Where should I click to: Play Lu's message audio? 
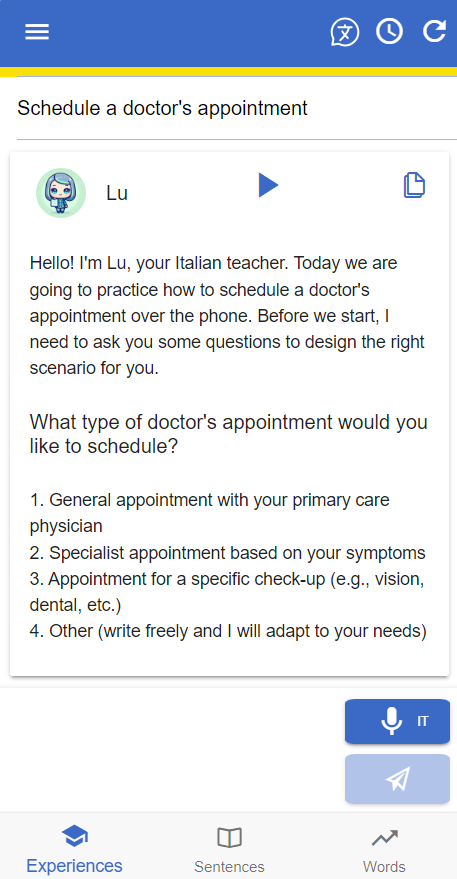point(268,185)
